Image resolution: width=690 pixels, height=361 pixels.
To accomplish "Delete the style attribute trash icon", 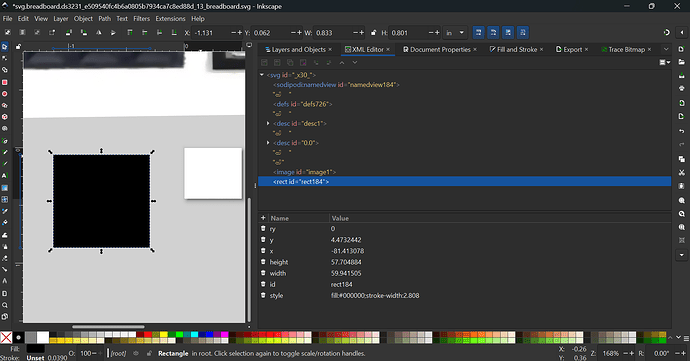I will (x=263, y=295).
